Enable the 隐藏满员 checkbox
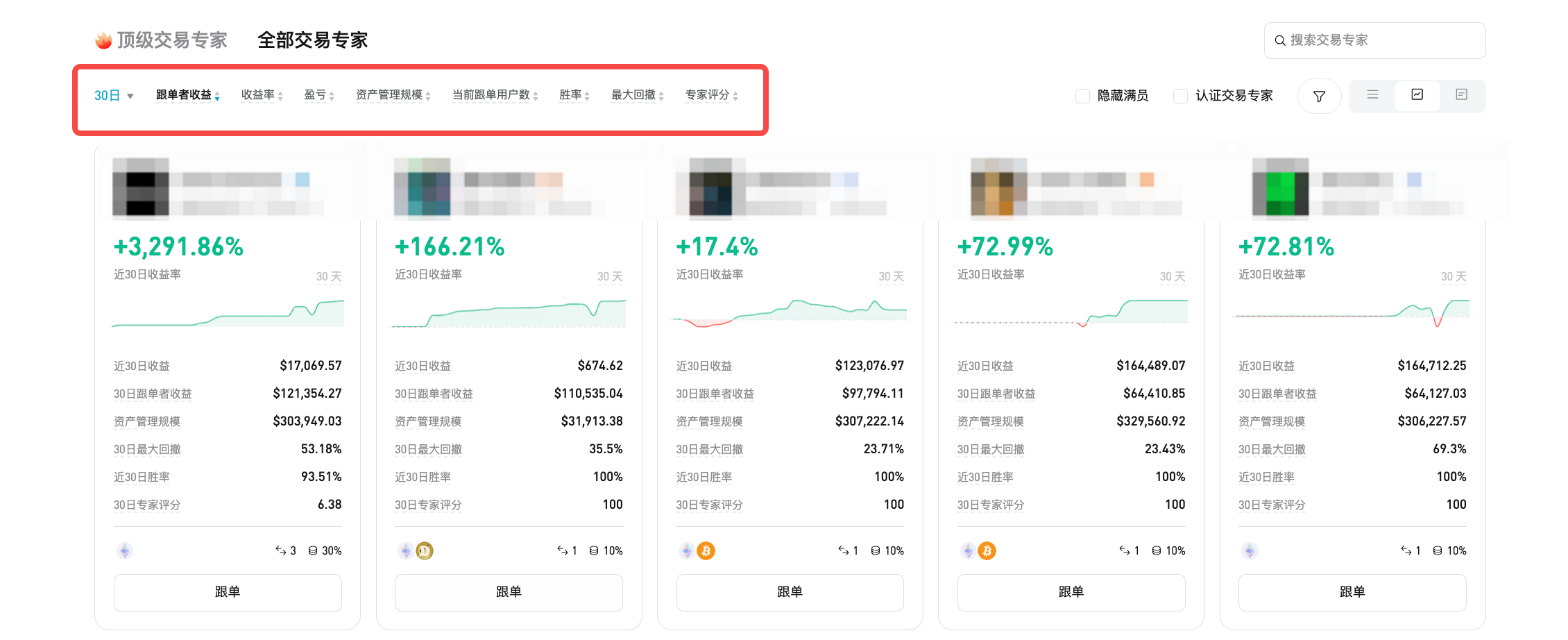 [x=1082, y=96]
